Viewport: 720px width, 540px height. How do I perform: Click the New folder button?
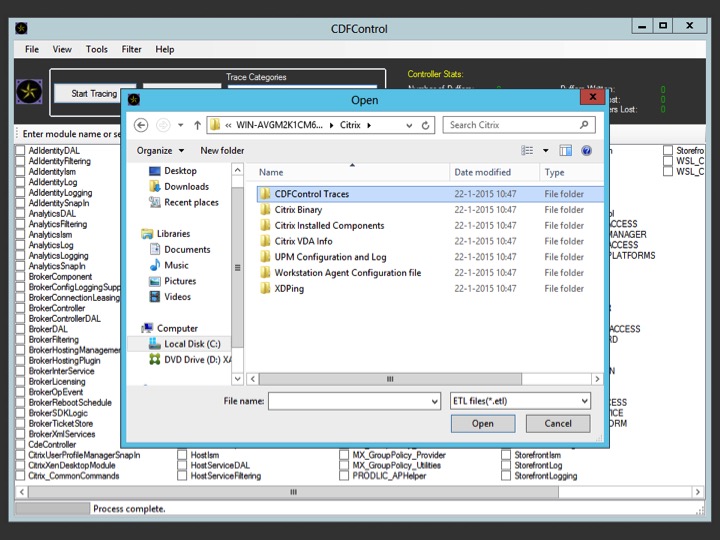[222, 151]
